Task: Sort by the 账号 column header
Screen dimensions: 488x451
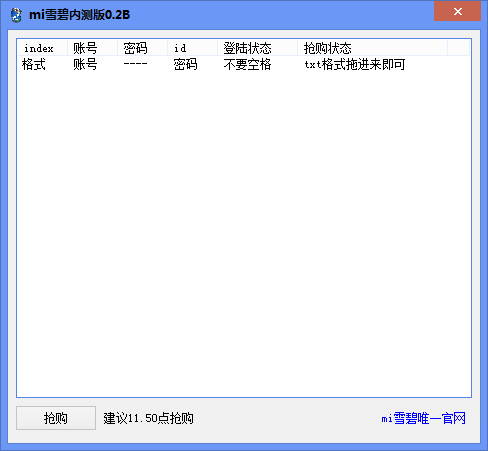Action: (92, 48)
